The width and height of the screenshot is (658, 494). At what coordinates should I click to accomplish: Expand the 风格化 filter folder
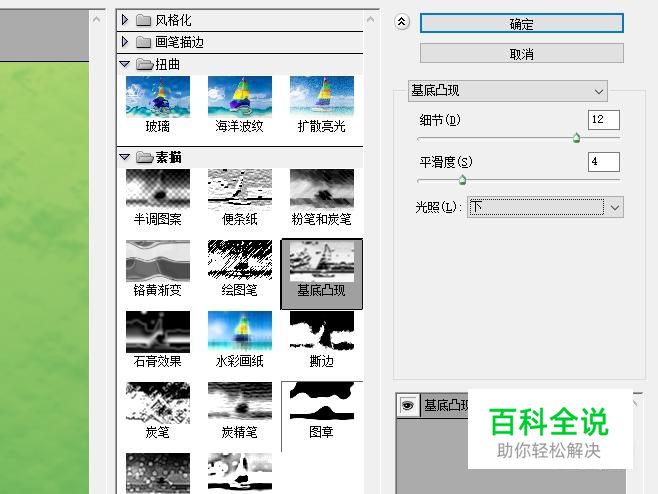(x=125, y=20)
